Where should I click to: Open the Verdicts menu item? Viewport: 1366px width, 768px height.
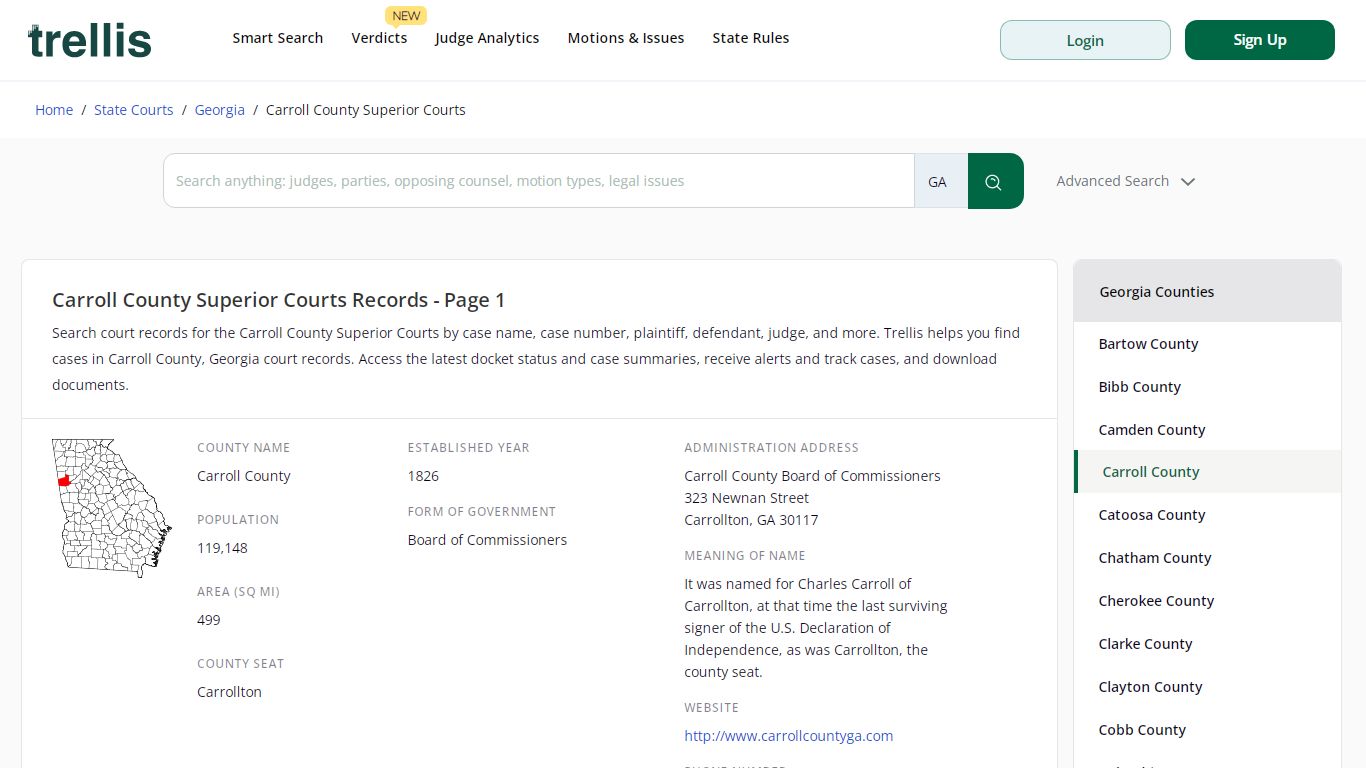click(x=379, y=38)
